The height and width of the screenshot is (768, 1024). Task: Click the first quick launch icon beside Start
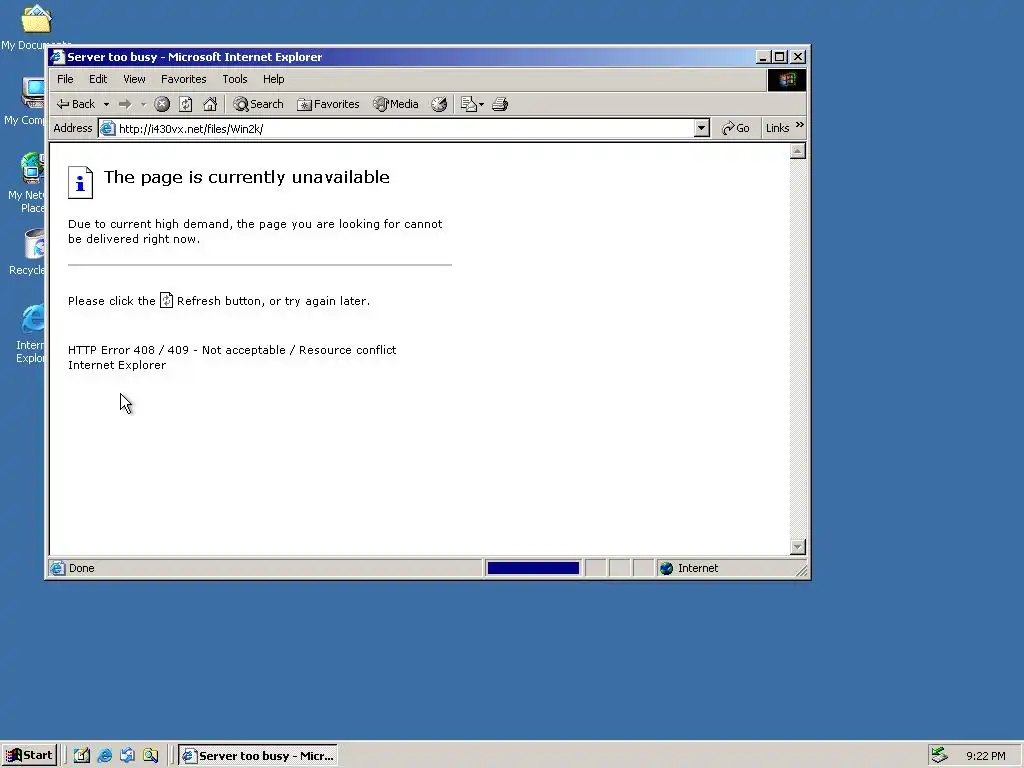pos(82,756)
